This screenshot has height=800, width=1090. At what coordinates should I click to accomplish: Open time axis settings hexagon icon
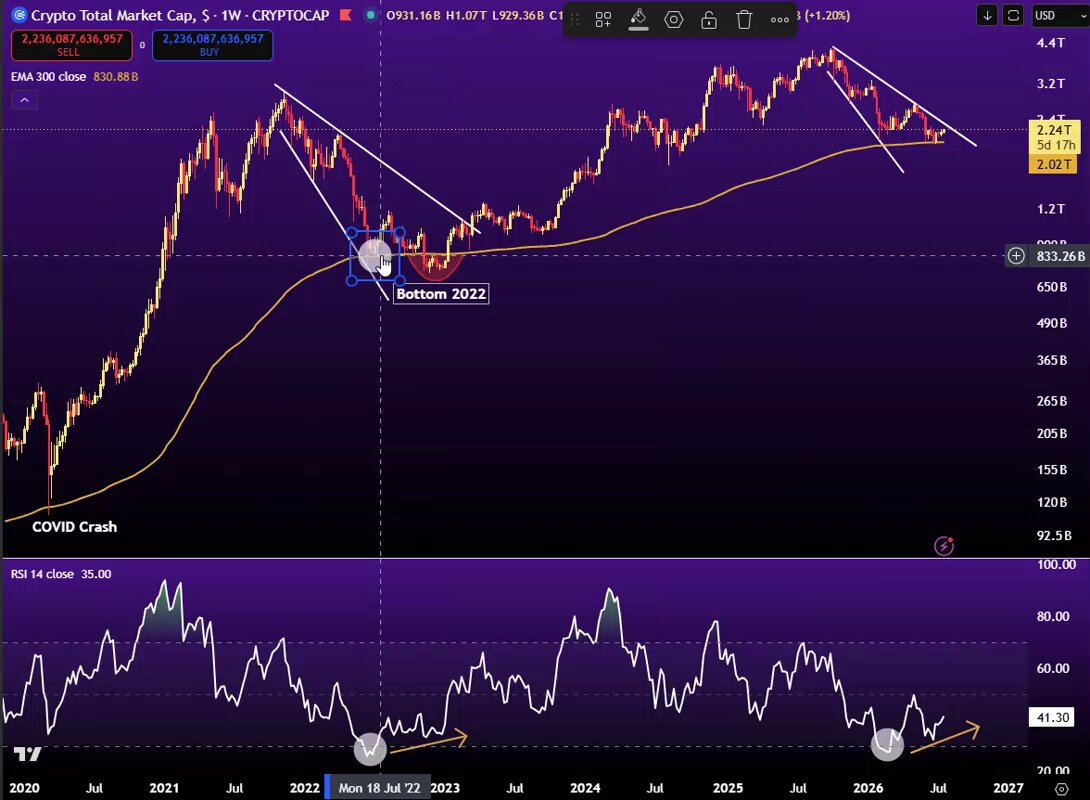tap(1061, 788)
